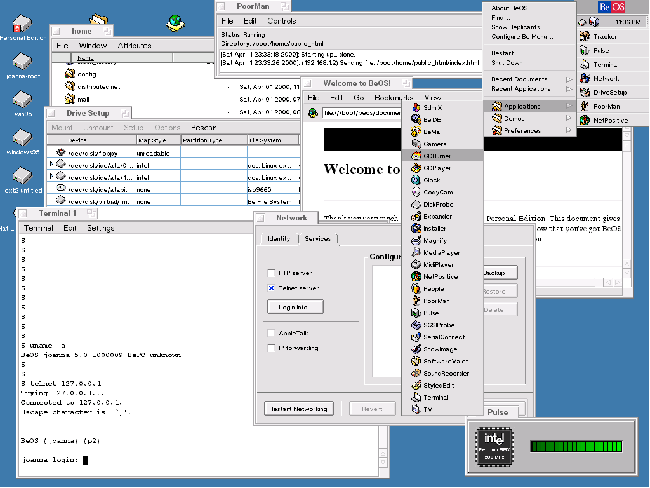Select the Services tab in Network

(318, 238)
